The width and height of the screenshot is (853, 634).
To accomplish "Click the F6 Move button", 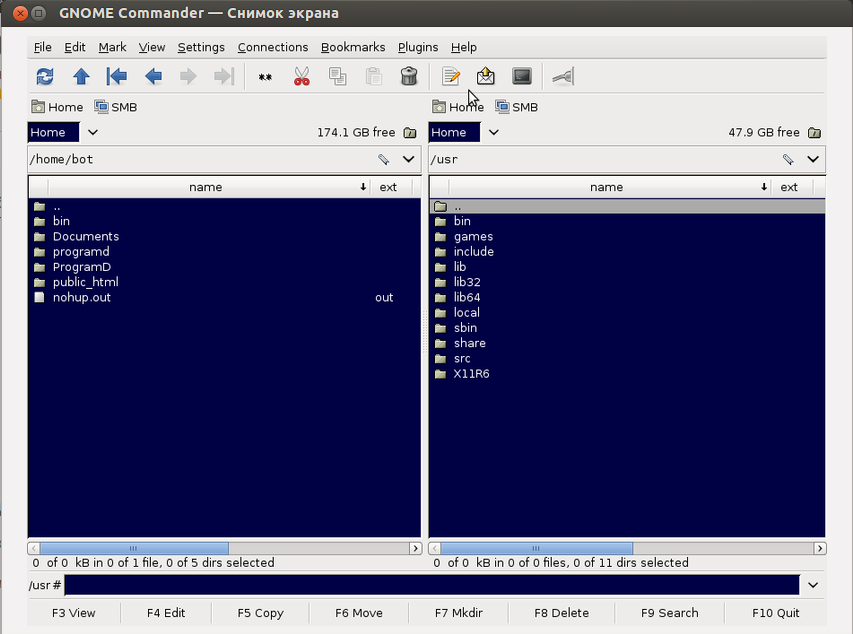I will [x=358, y=613].
